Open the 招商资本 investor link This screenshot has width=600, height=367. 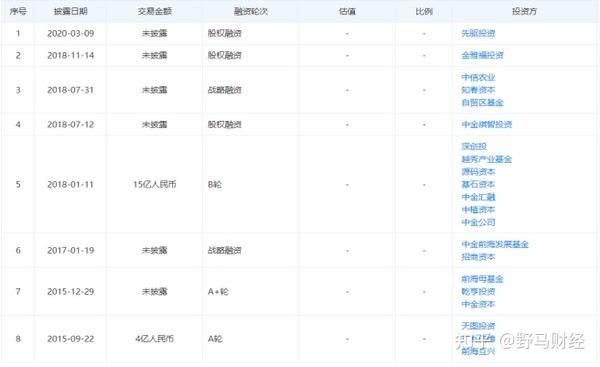pyautogui.click(x=478, y=257)
